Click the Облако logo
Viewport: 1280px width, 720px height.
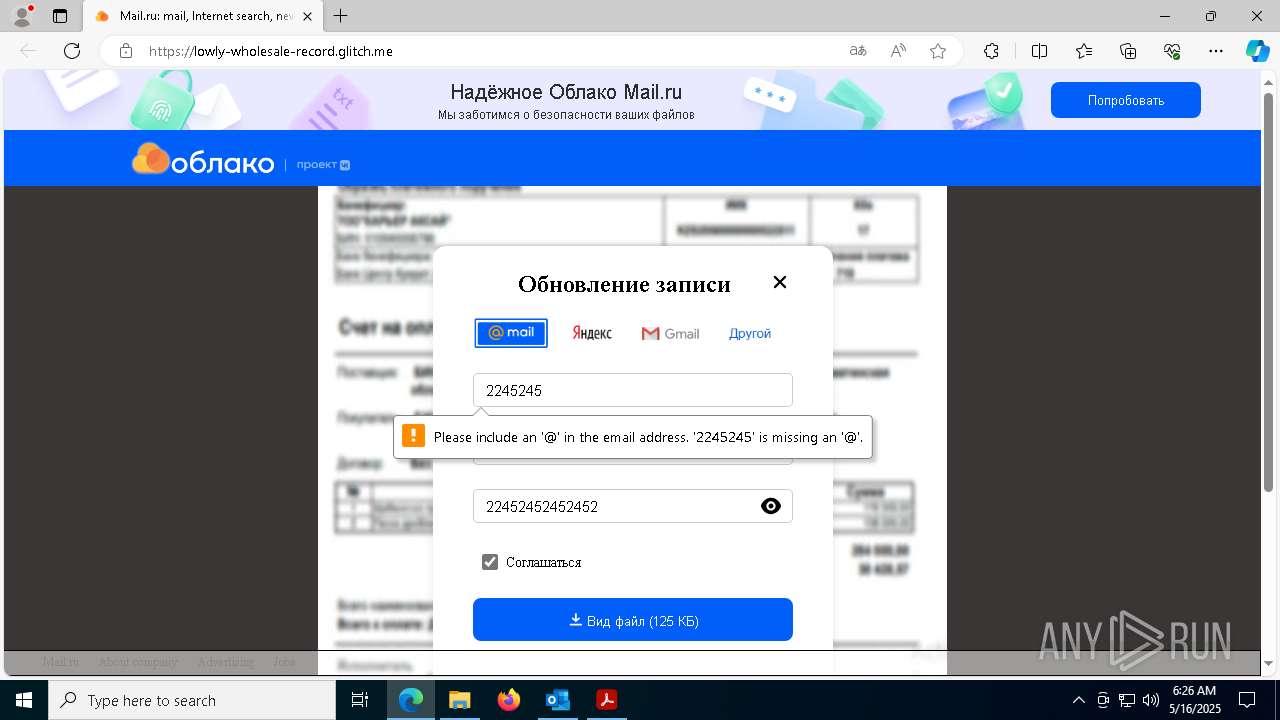203,160
